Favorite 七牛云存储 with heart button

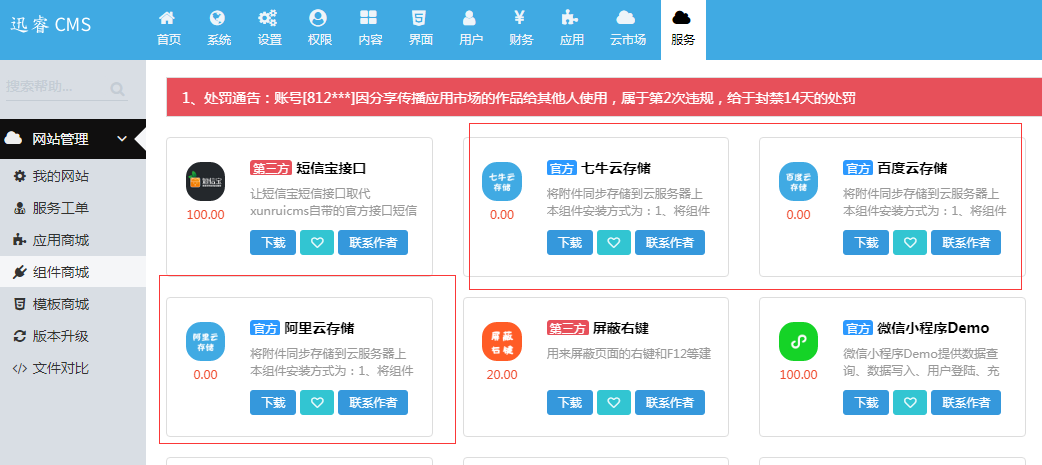614,242
